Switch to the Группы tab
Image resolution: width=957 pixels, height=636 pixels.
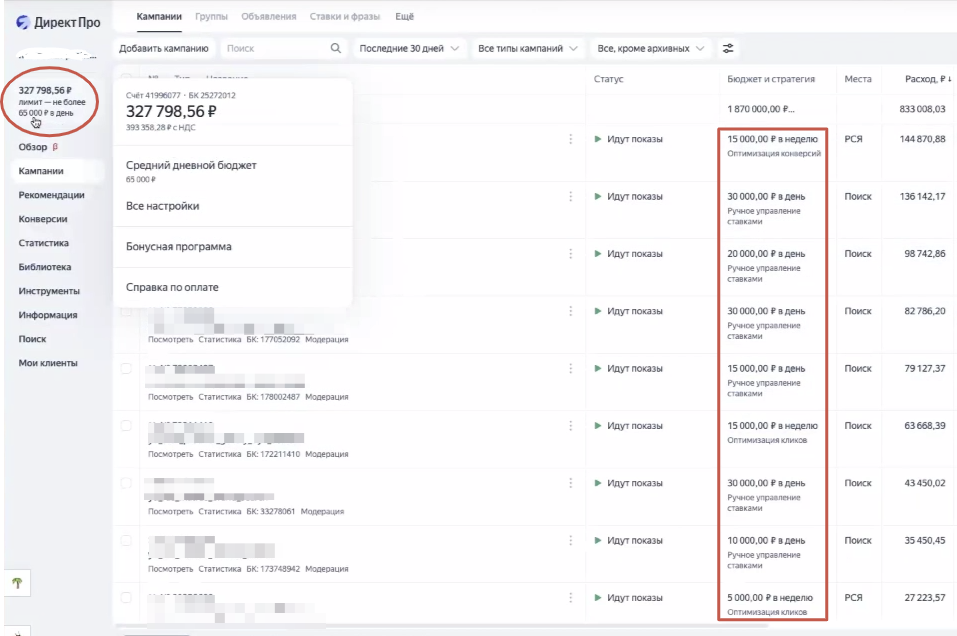click(211, 16)
